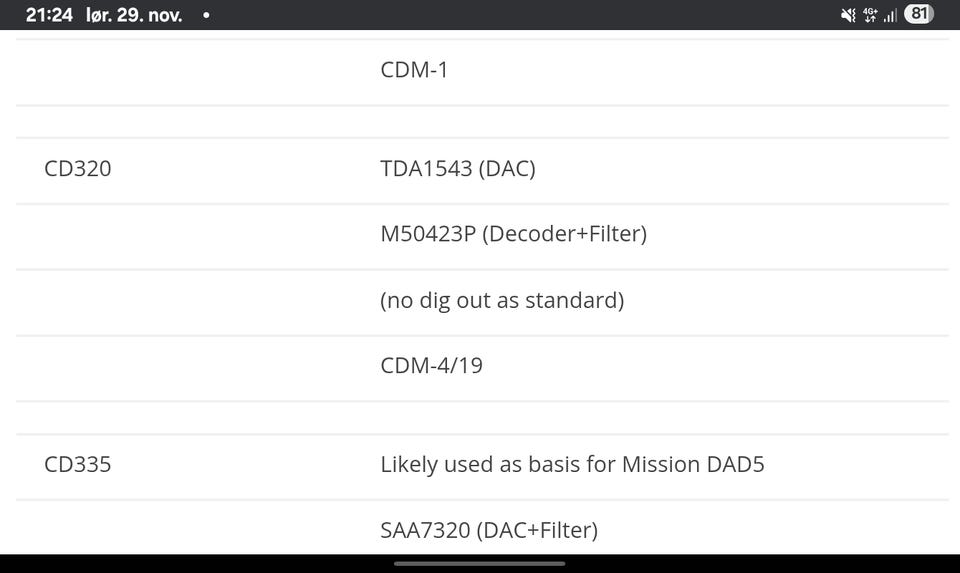
Task: Tap the CDM-4/19 table entry
Action: pos(431,366)
